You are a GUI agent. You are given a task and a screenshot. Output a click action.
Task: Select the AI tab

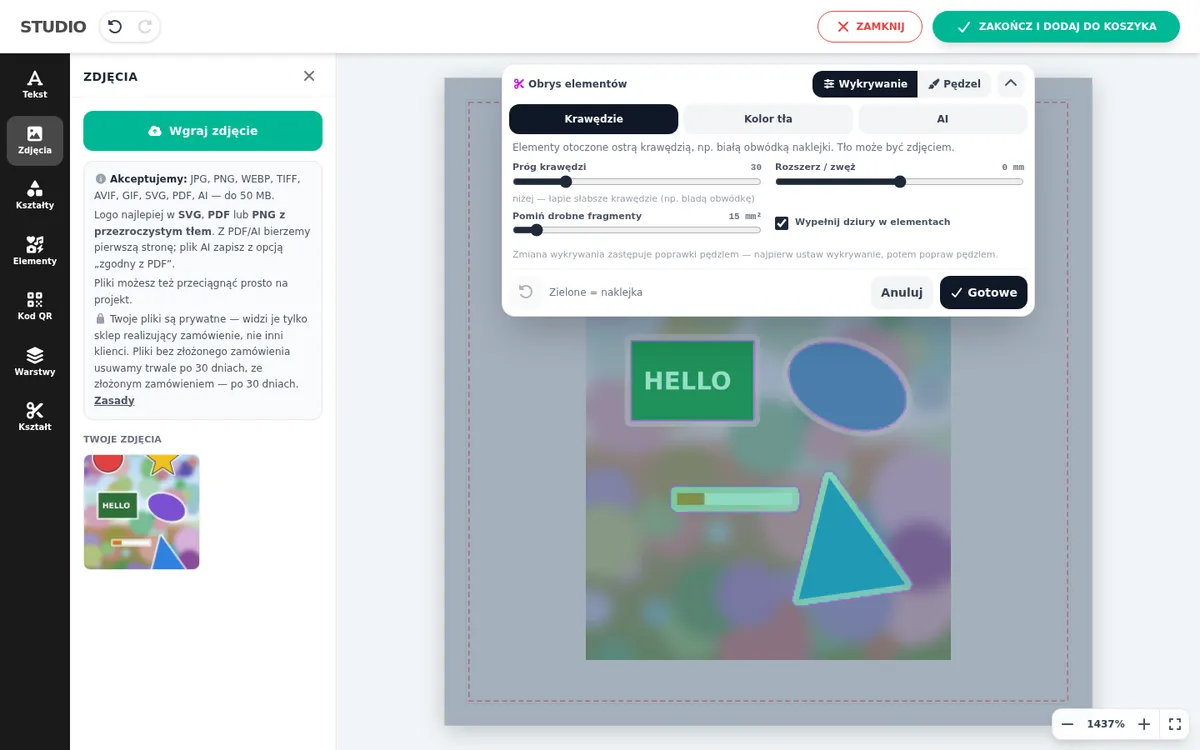coord(943,119)
